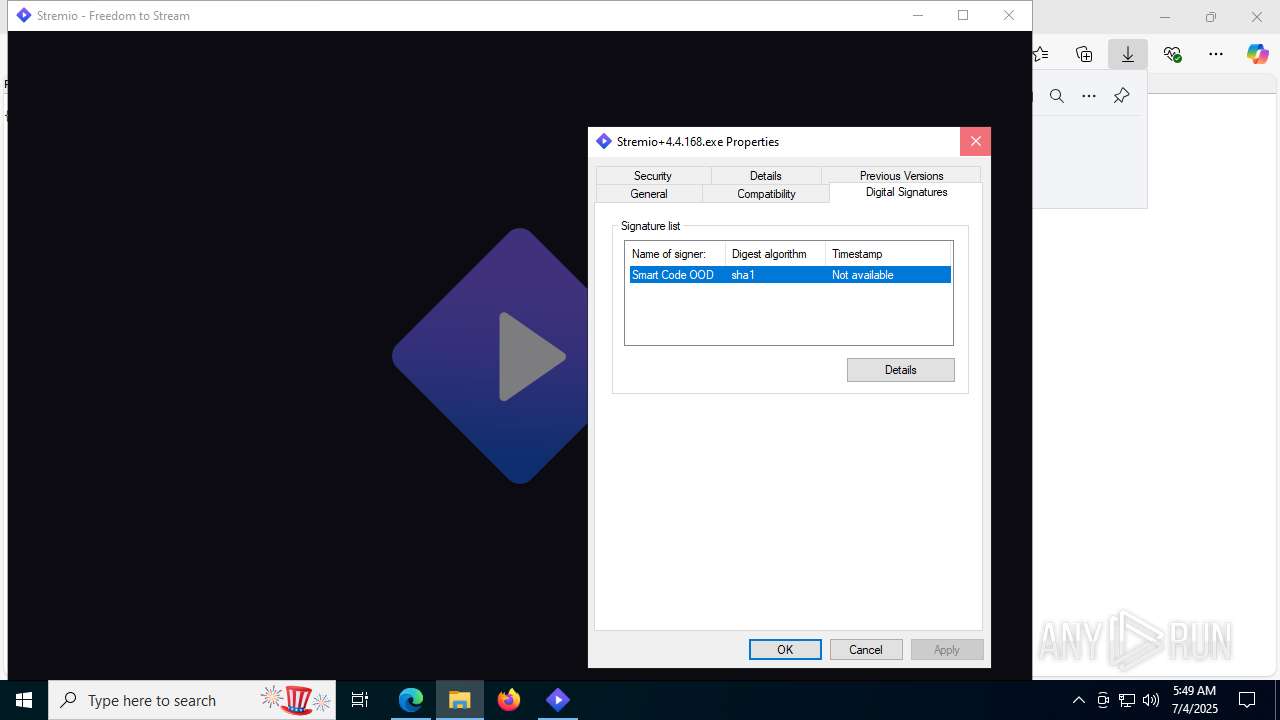Open the notification center

1247,700
